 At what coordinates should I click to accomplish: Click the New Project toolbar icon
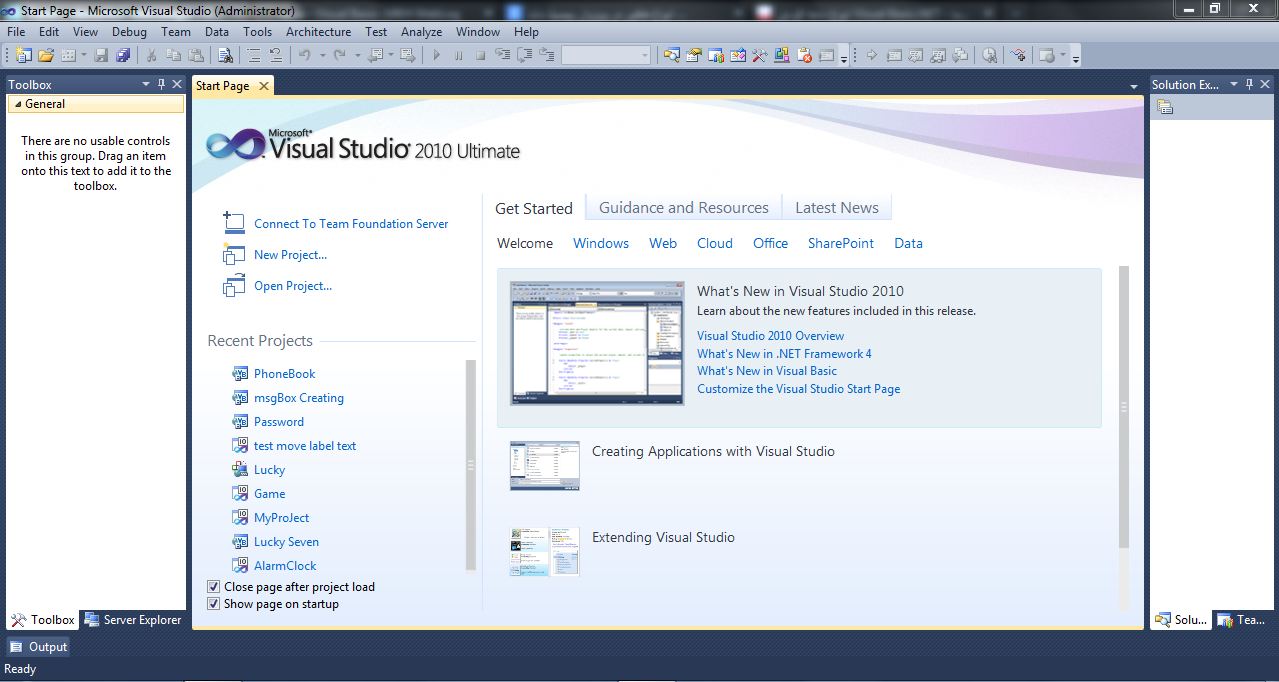(23, 55)
